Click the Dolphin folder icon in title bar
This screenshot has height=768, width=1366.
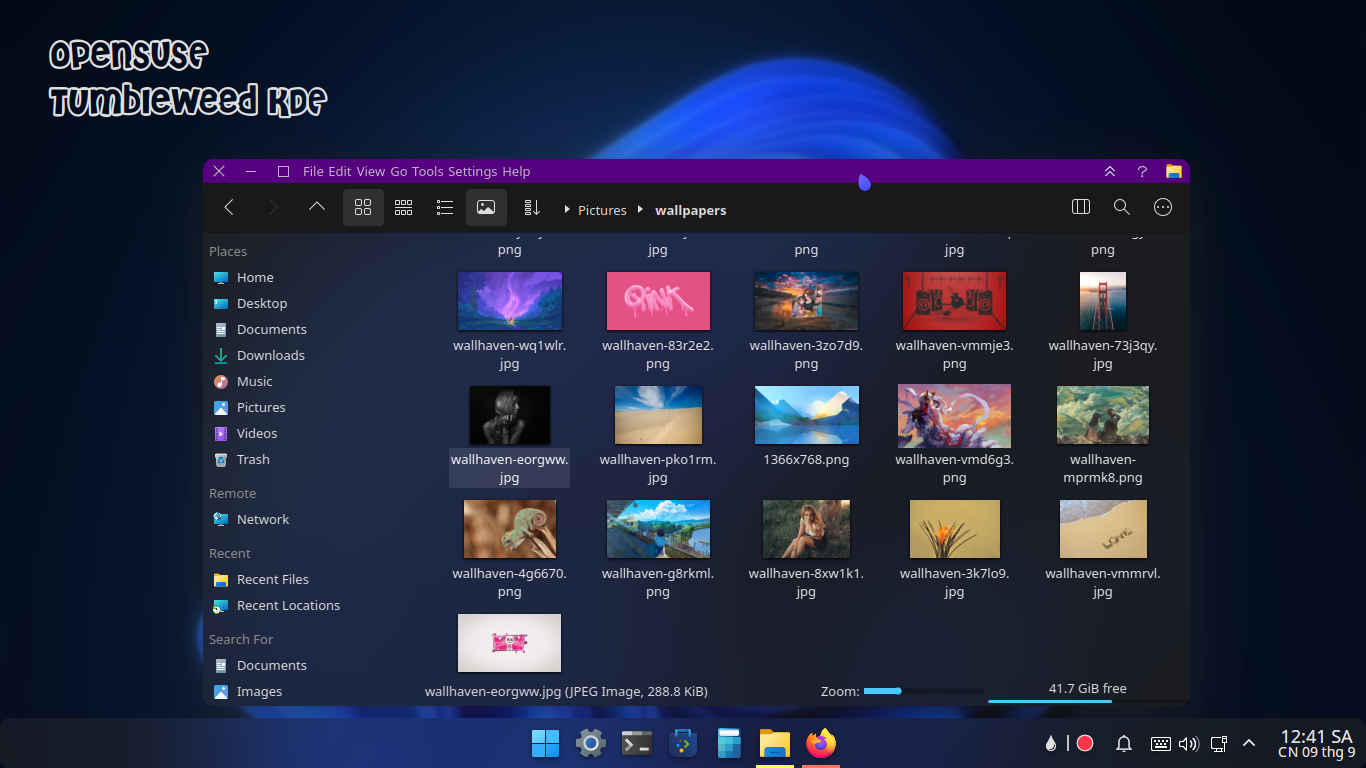click(x=1174, y=172)
